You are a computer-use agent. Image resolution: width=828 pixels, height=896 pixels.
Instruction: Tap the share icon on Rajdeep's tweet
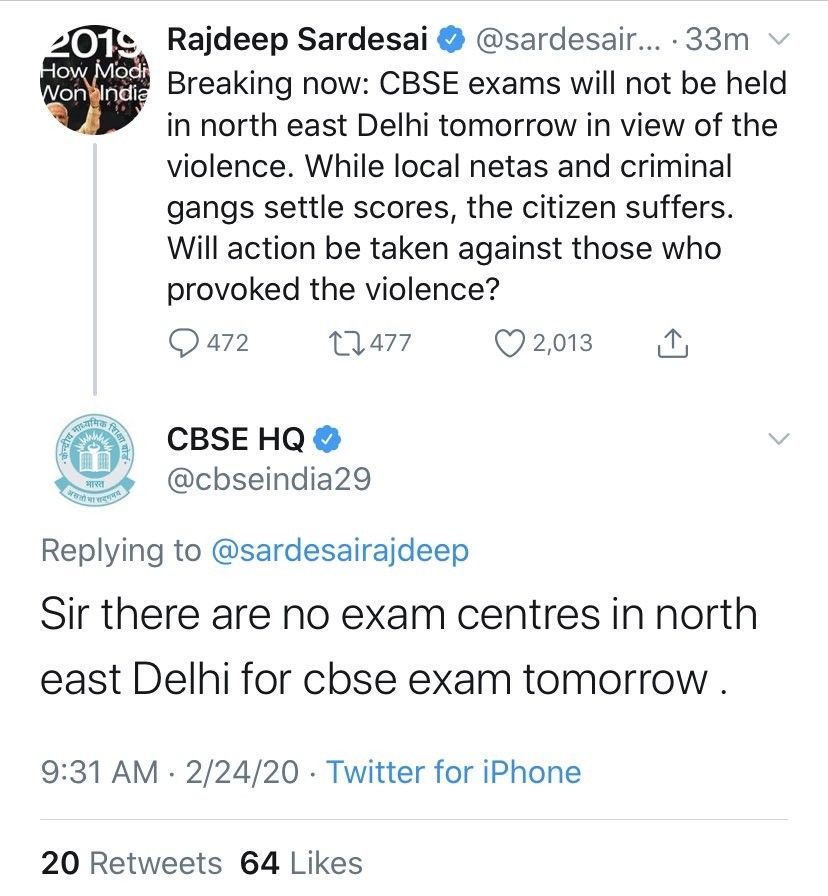(673, 343)
